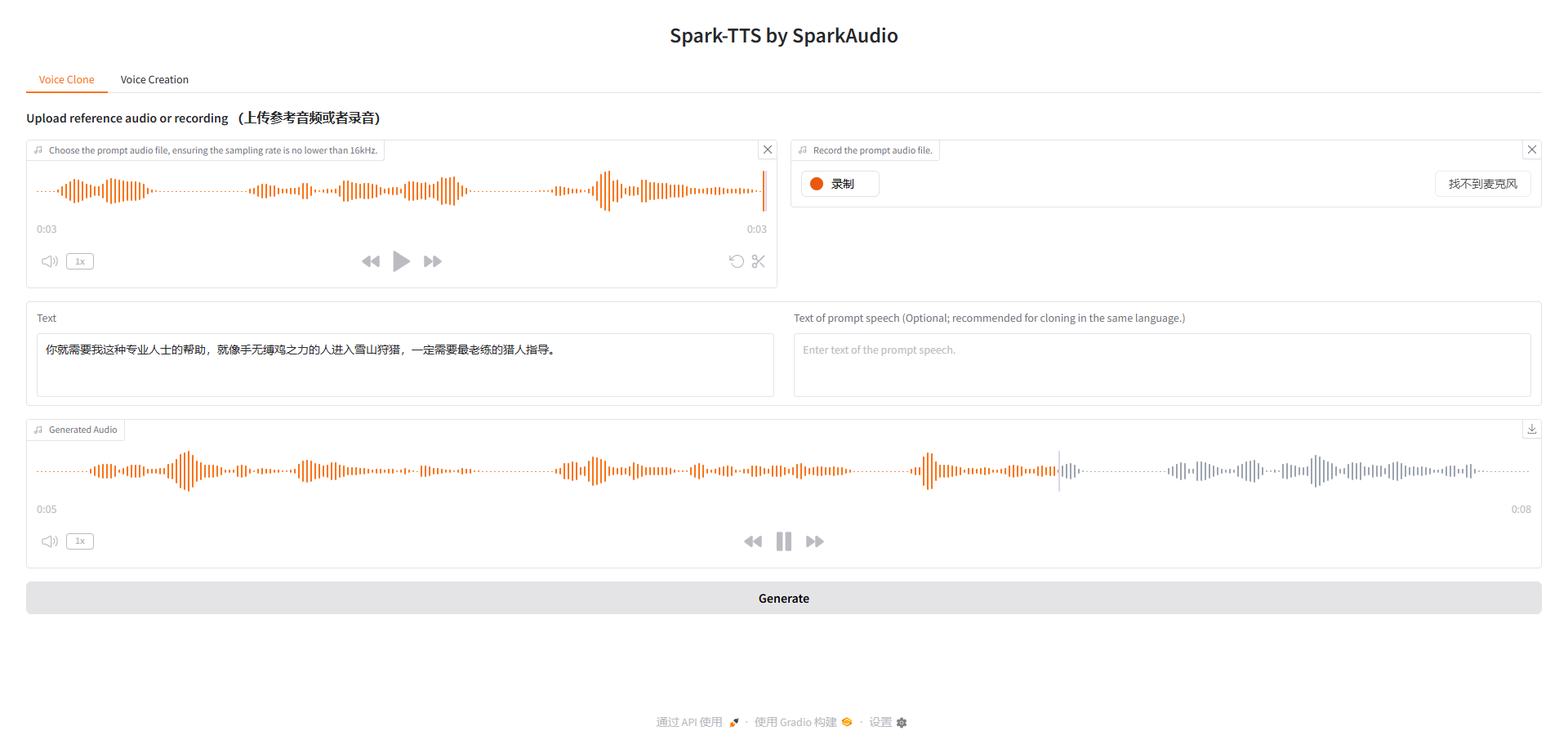Image resolution: width=1568 pixels, height=744 pixels.
Task: Fast-forward the generated audio
Action: (x=815, y=541)
